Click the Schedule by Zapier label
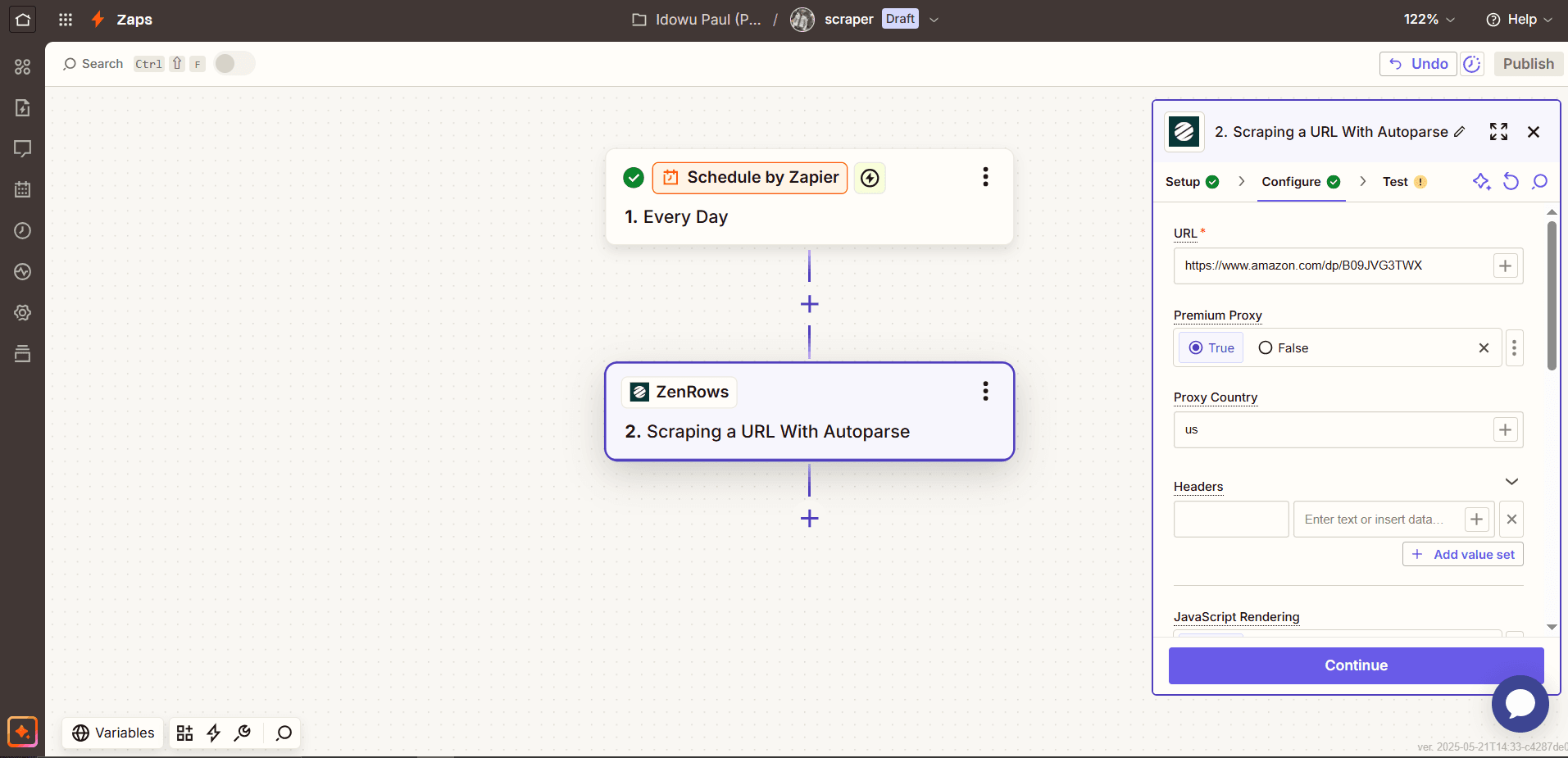Image resolution: width=1568 pixels, height=758 pixels. [x=749, y=178]
